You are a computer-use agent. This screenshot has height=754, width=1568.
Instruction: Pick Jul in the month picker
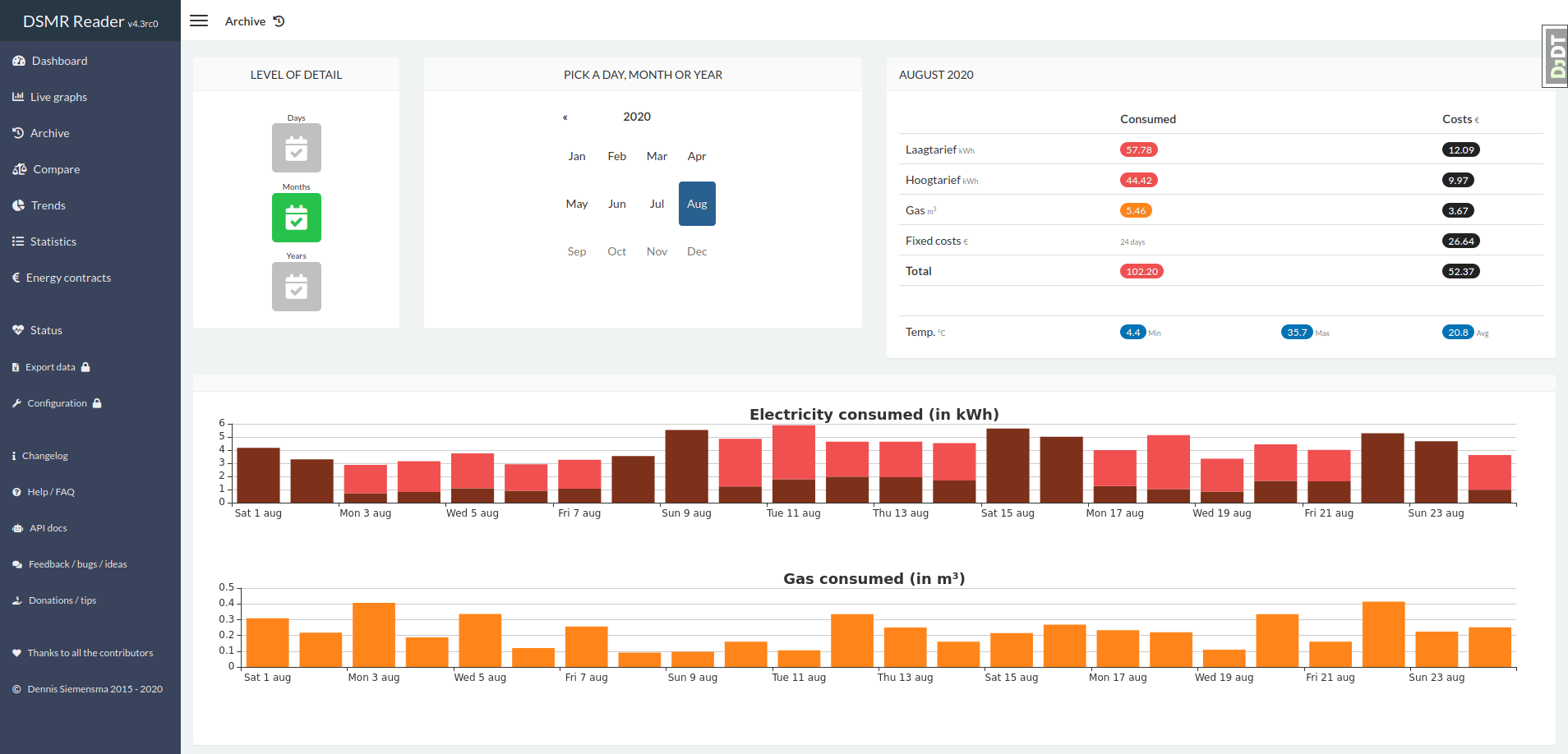click(x=657, y=204)
